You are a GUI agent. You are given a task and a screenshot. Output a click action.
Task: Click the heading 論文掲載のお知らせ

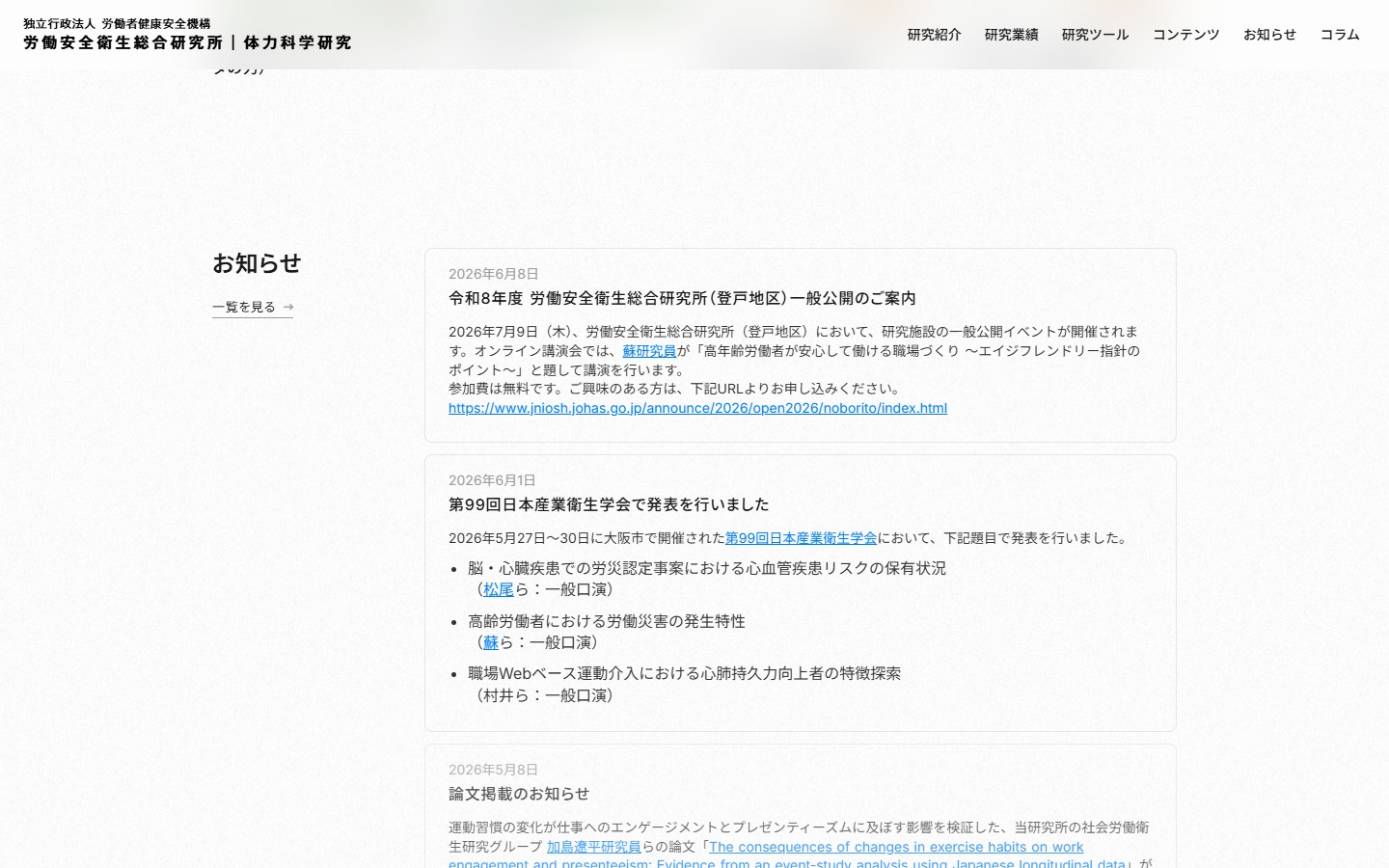[519, 794]
